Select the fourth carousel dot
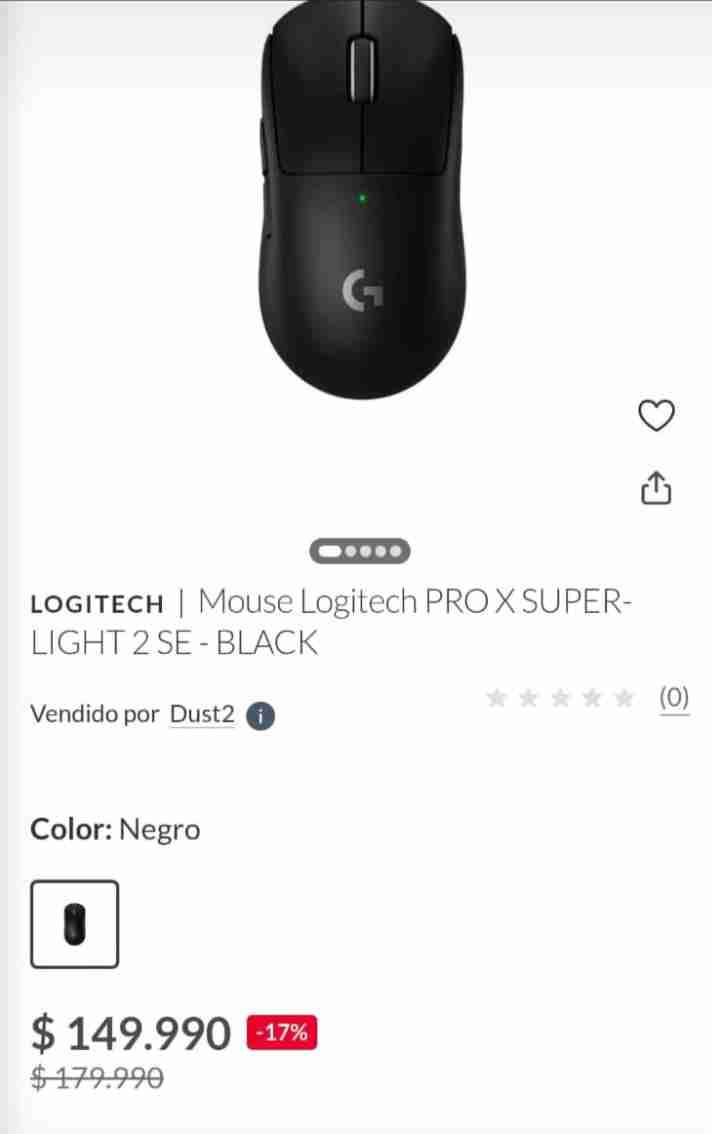Viewport: 712px width, 1134px height. coord(380,551)
